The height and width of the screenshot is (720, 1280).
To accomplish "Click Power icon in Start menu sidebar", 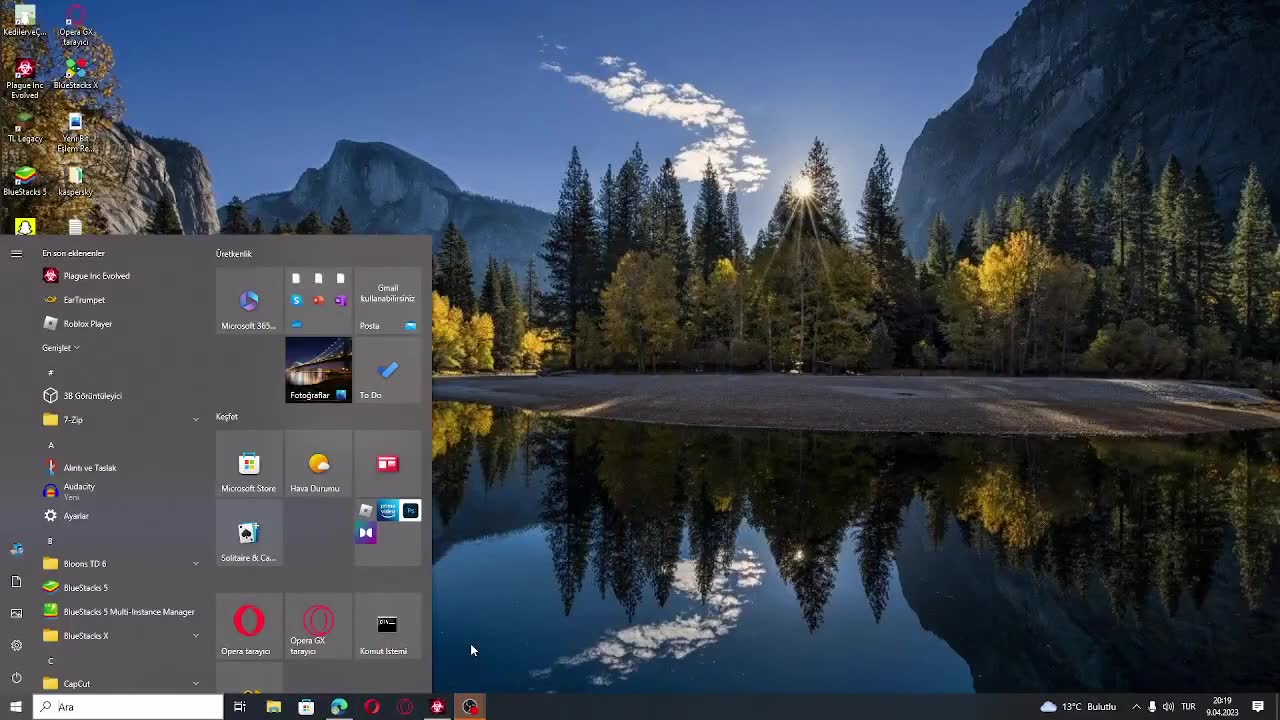I will point(16,678).
